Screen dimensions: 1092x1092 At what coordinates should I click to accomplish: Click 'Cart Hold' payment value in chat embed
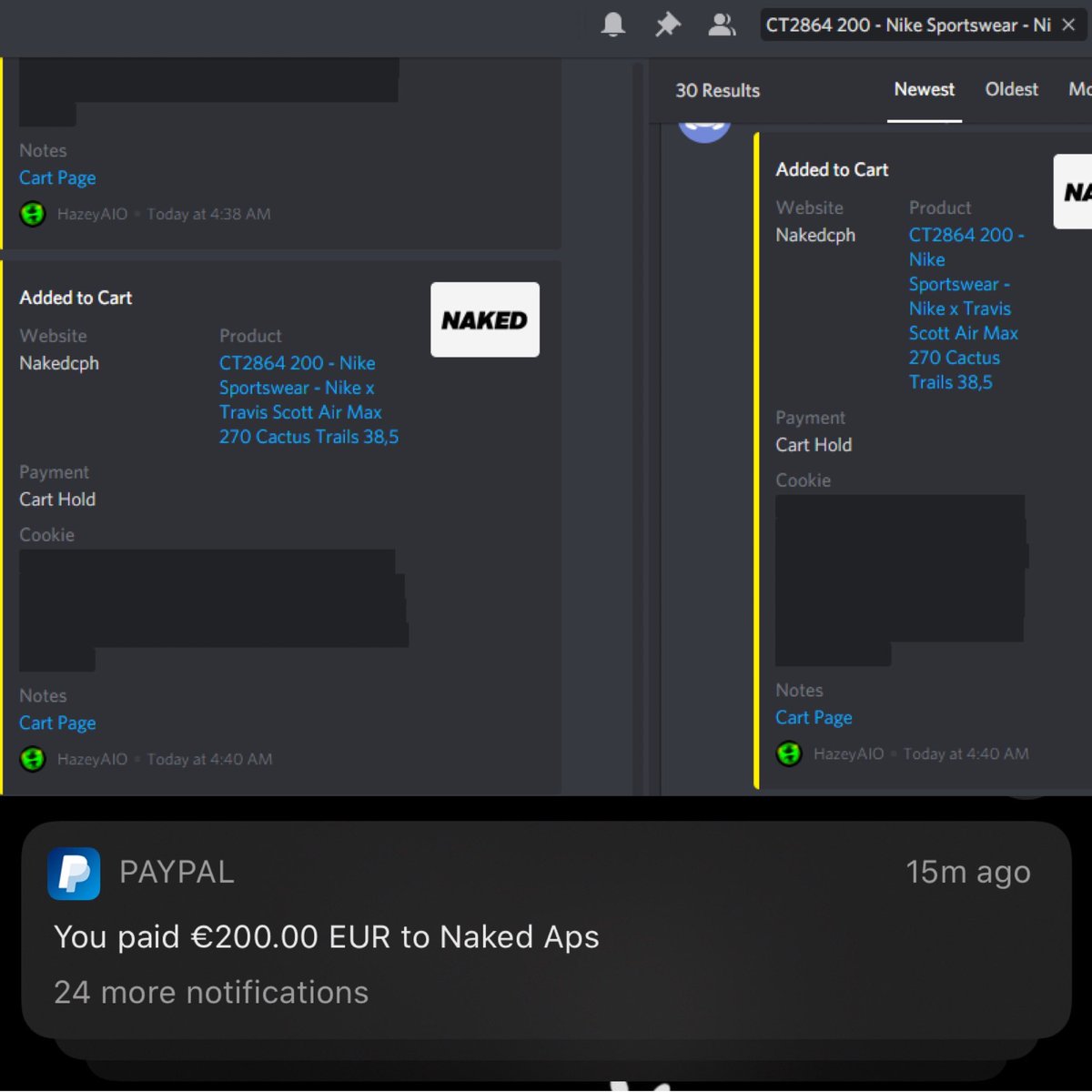[x=57, y=500]
